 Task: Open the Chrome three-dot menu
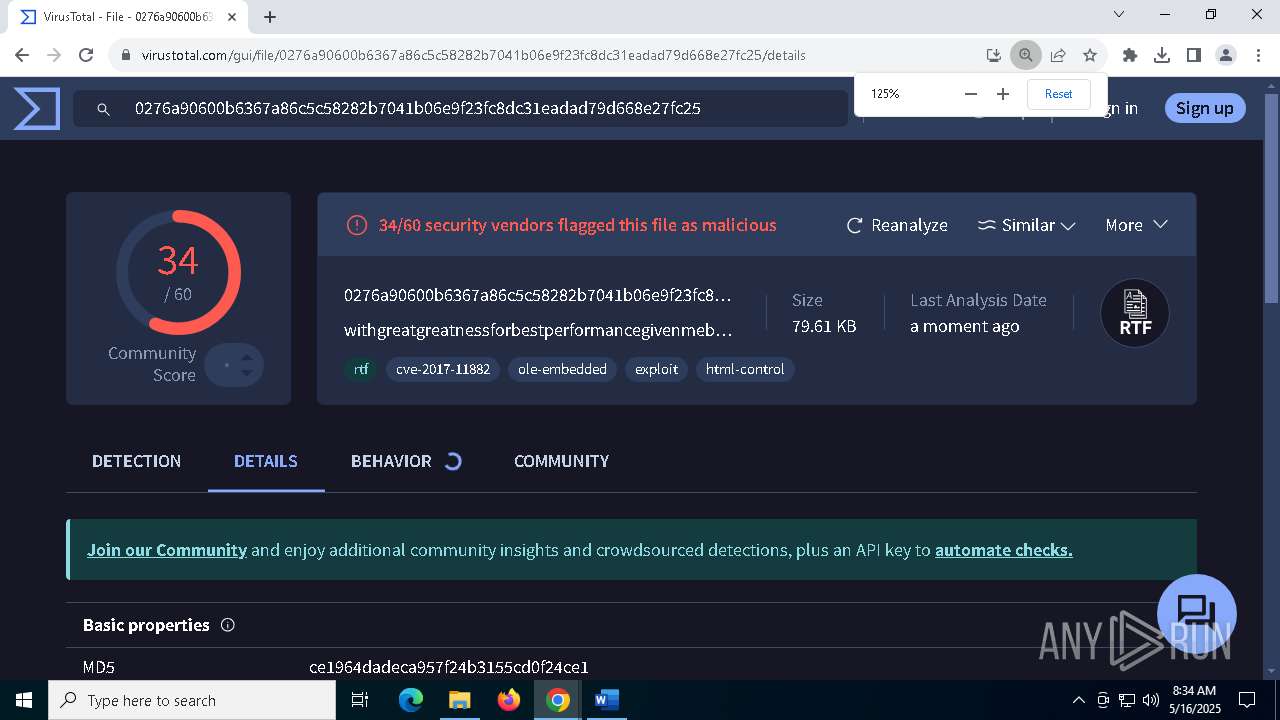pyautogui.click(x=1258, y=55)
